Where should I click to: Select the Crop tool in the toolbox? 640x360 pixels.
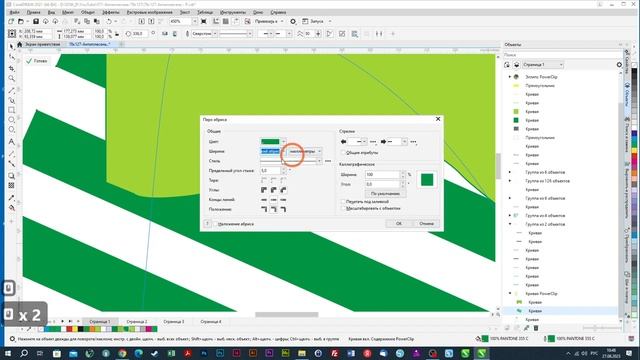pos(11,68)
